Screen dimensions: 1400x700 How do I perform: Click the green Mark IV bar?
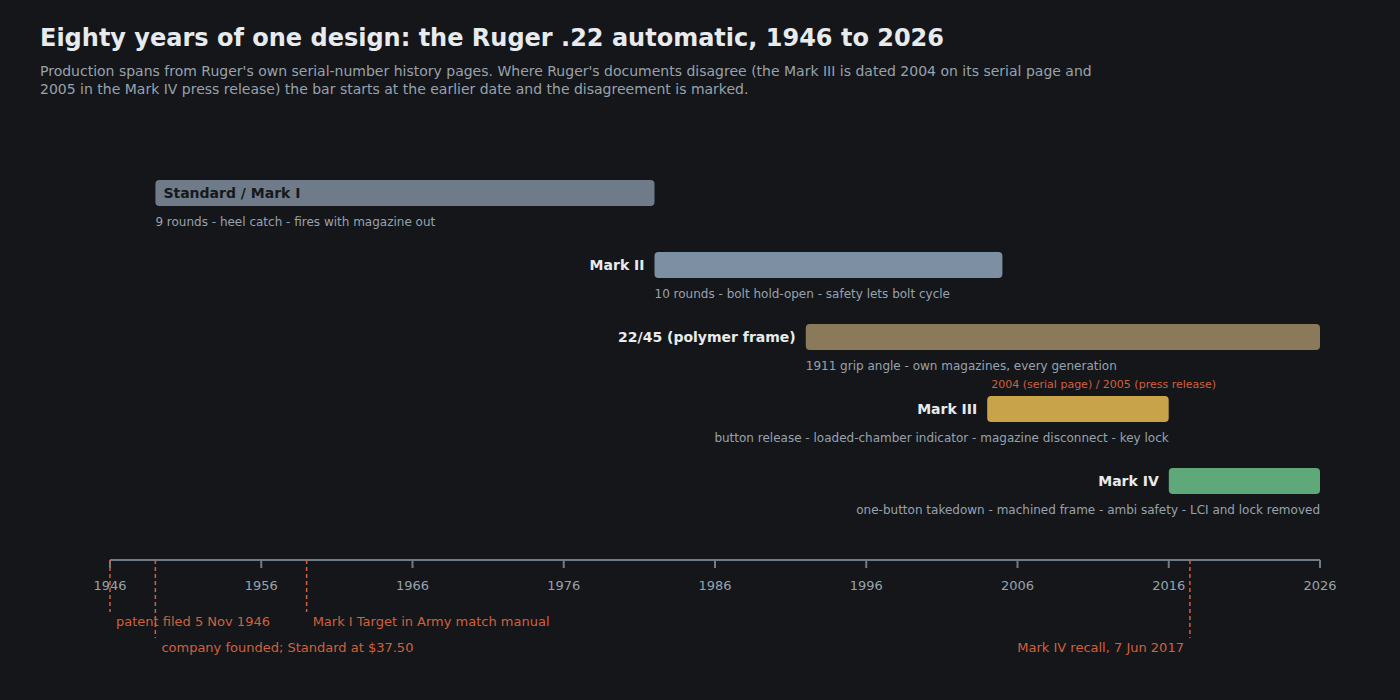click(1244, 481)
